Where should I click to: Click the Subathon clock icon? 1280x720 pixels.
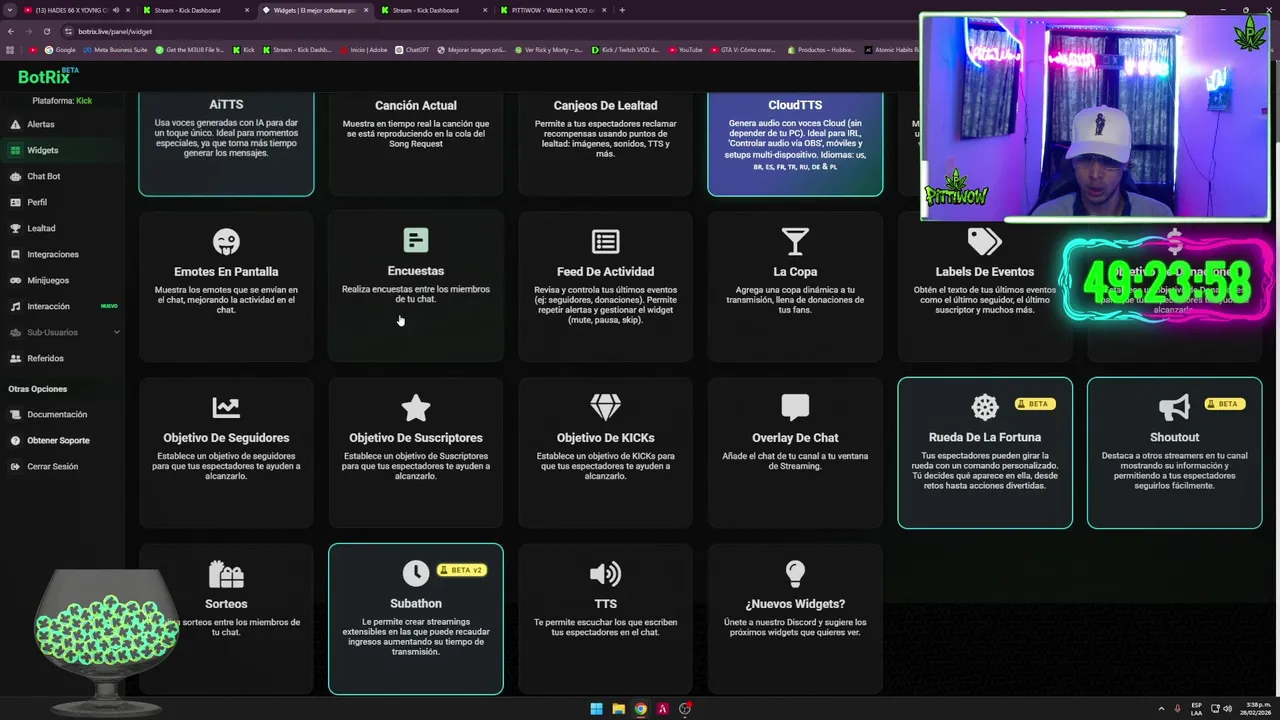415,573
